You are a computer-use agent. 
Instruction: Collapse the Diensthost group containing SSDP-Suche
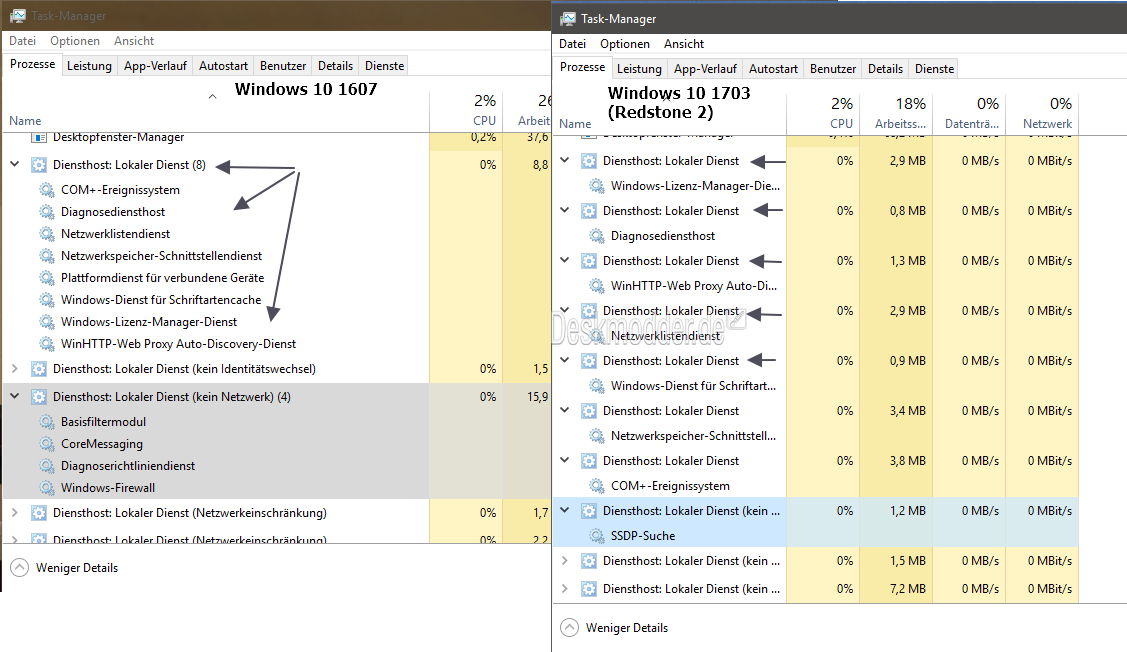tap(565, 510)
